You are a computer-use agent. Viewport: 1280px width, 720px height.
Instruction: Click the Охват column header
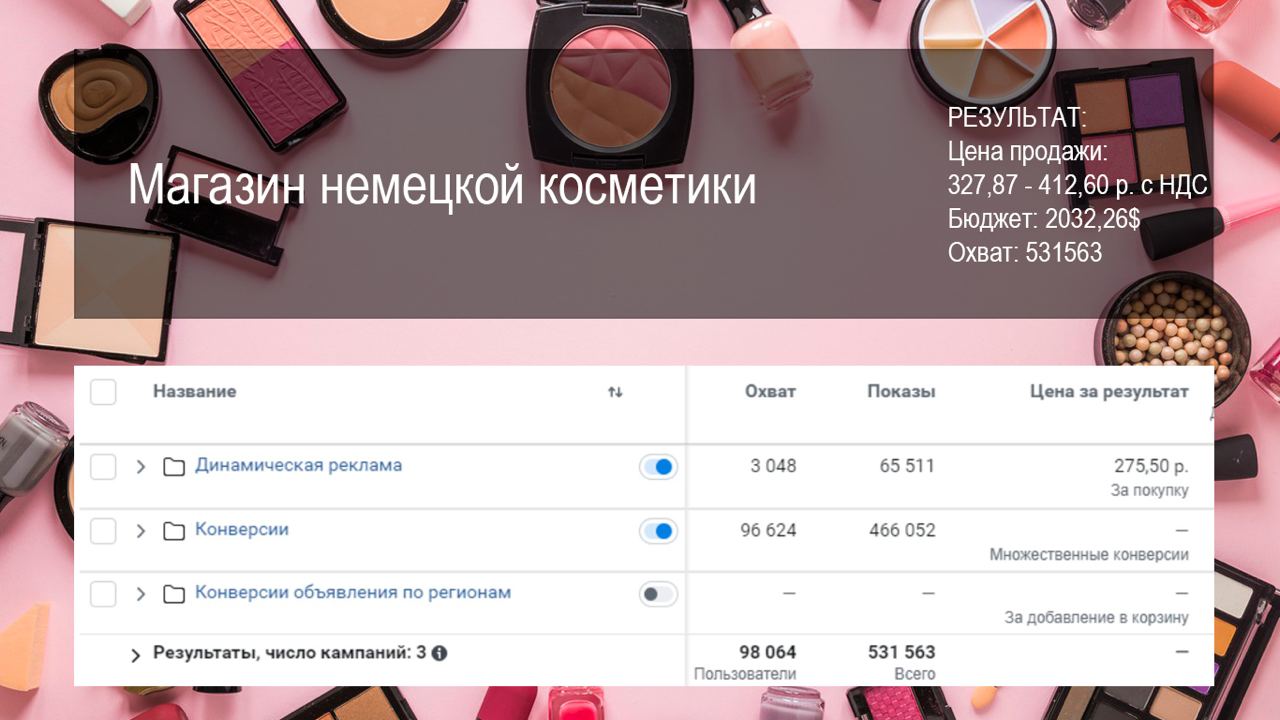(770, 392)
